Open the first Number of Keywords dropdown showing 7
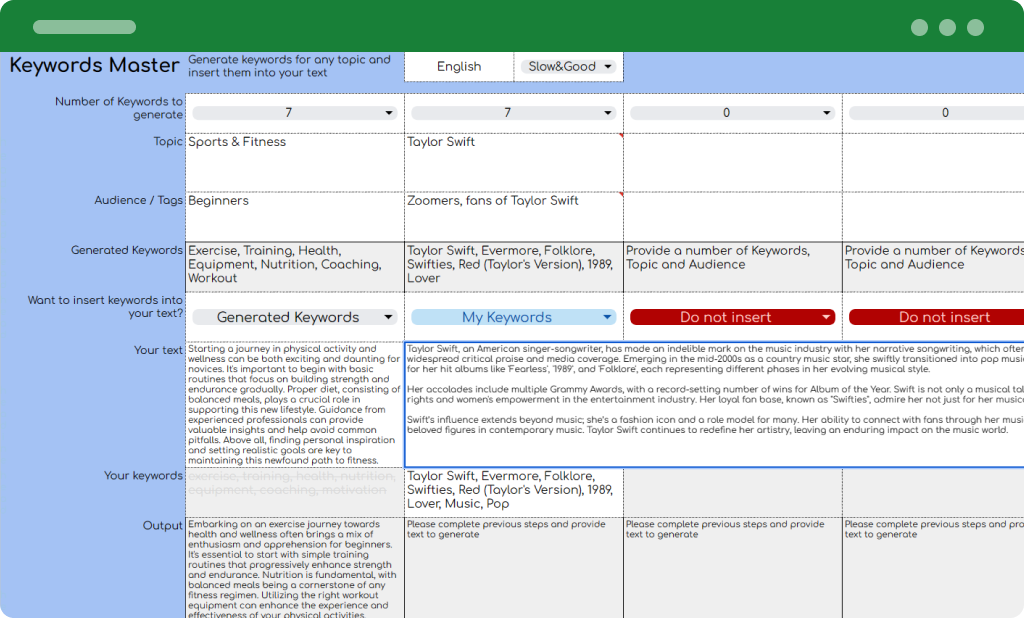The height and width of the screenshot is (618, 1024). tap(293, 112)
